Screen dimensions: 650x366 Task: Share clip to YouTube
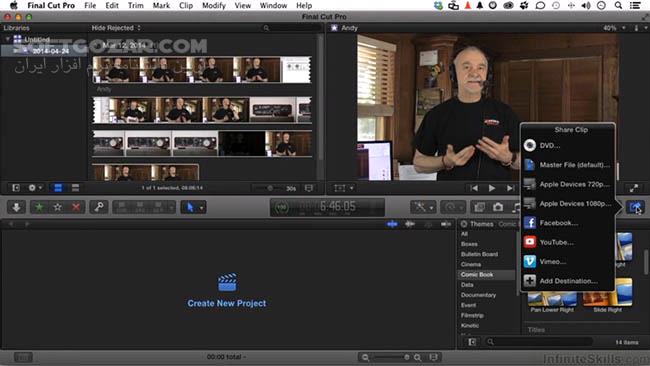pos(568,242)
